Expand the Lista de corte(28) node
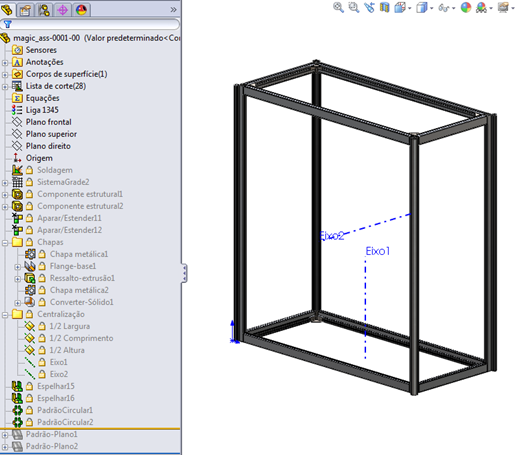 pyautogui.click(x=5, y=87)
